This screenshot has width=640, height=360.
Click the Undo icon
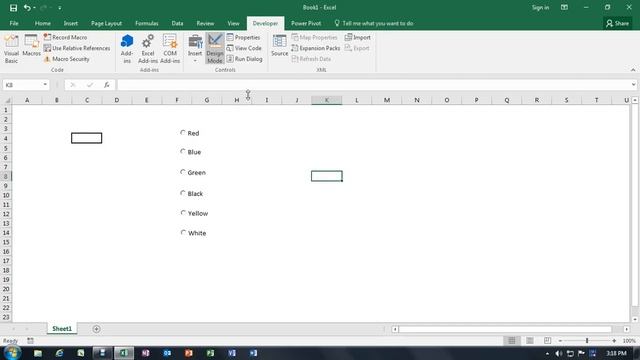tap(27, 8)
